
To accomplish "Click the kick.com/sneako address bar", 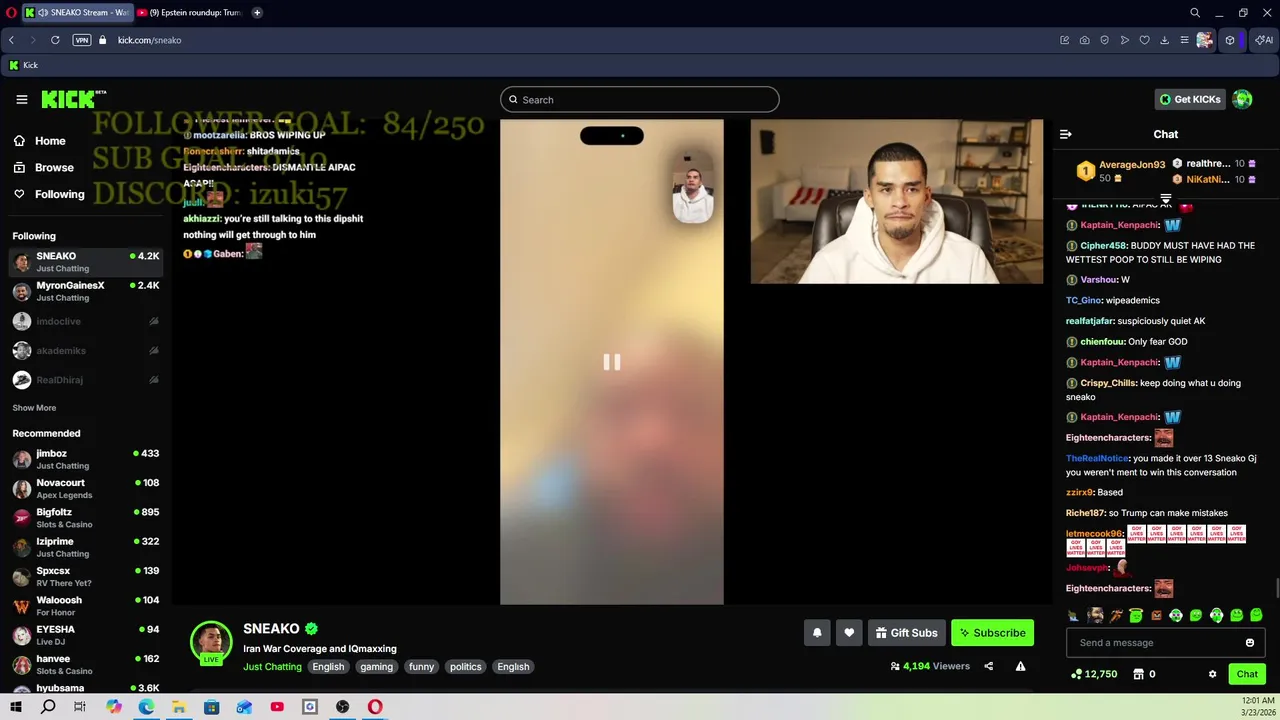I will pos(149,40).
